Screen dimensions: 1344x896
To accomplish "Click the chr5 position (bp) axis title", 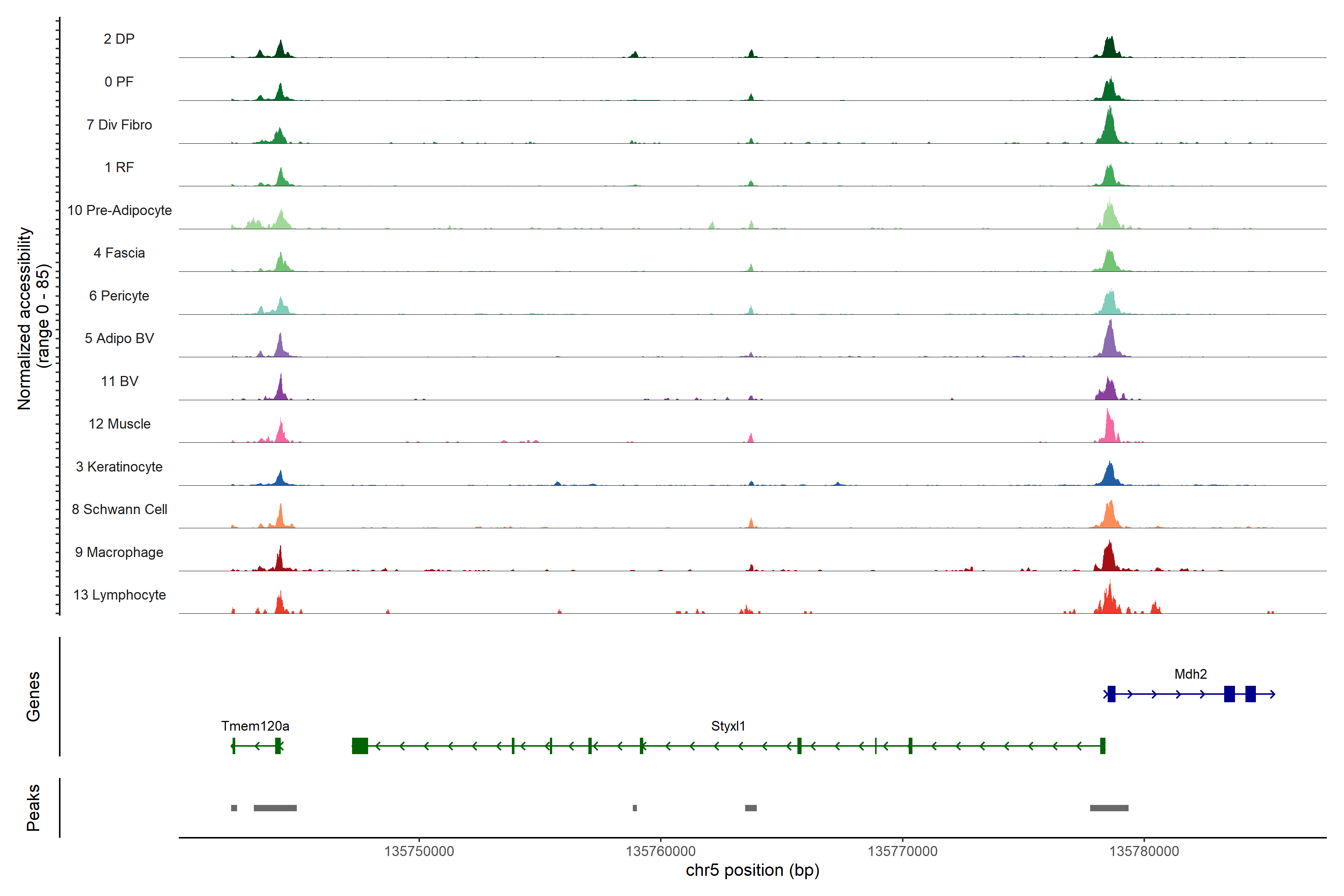I will [752, 870].
